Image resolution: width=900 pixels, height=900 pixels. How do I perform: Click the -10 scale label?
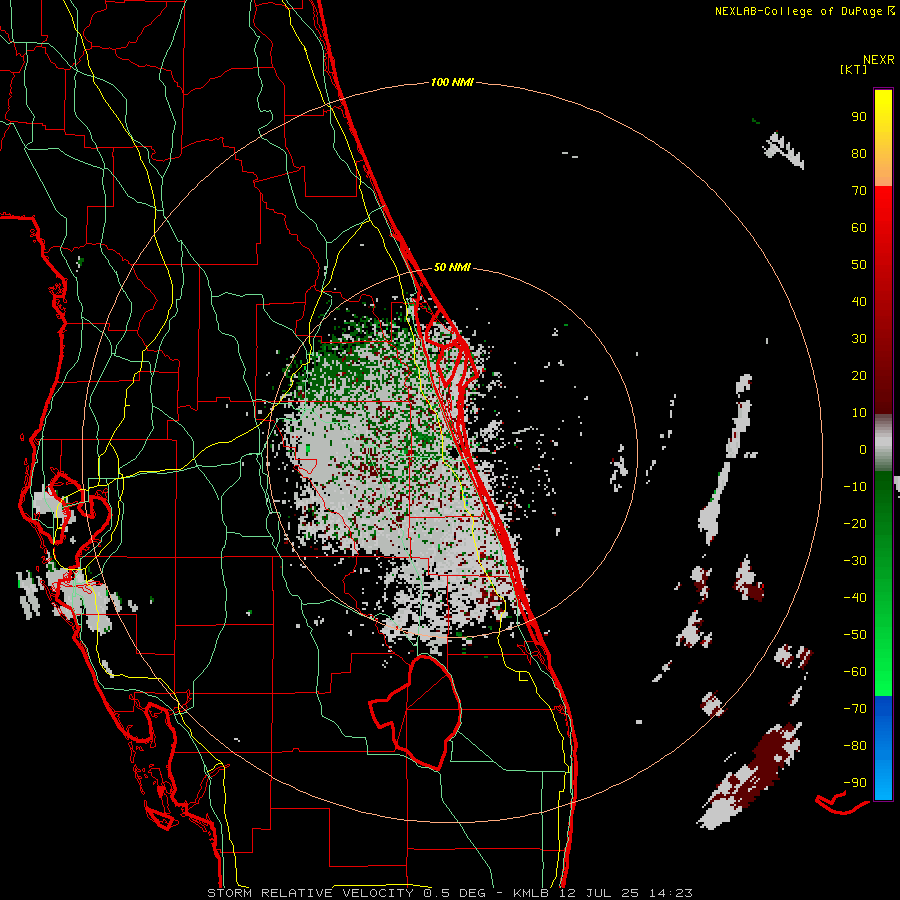point(855,487)
